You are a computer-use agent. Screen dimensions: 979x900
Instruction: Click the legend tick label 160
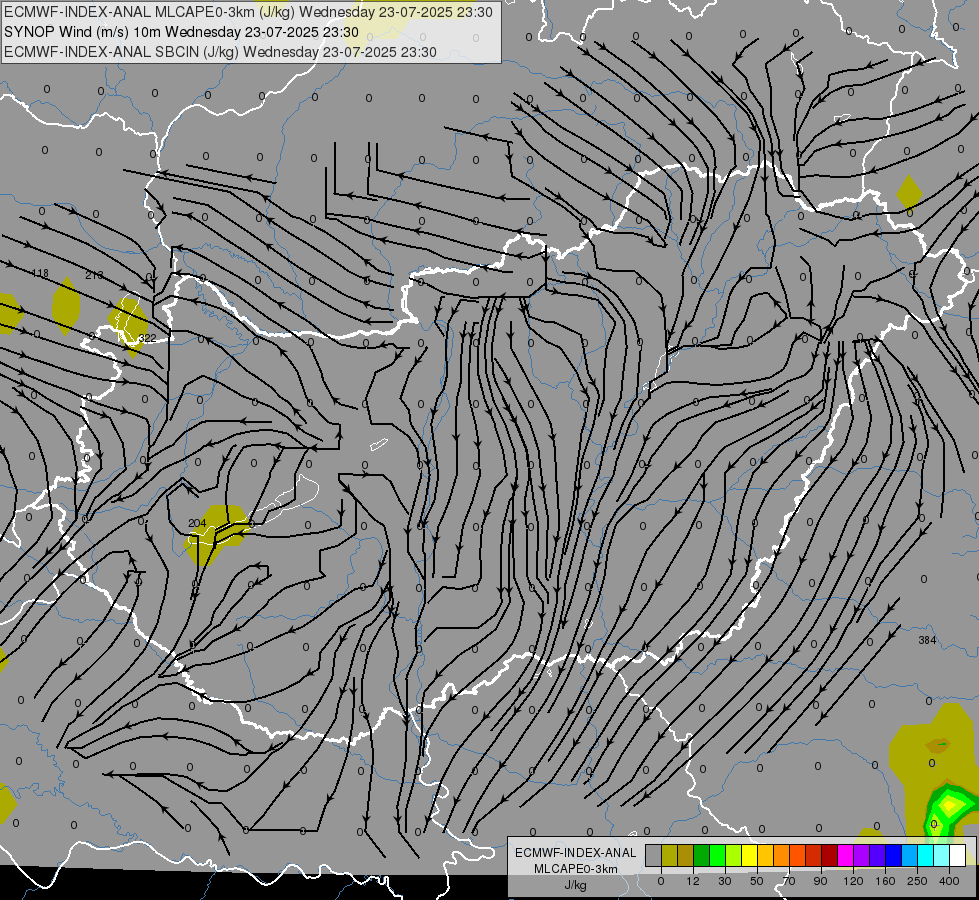pos(885,881)
